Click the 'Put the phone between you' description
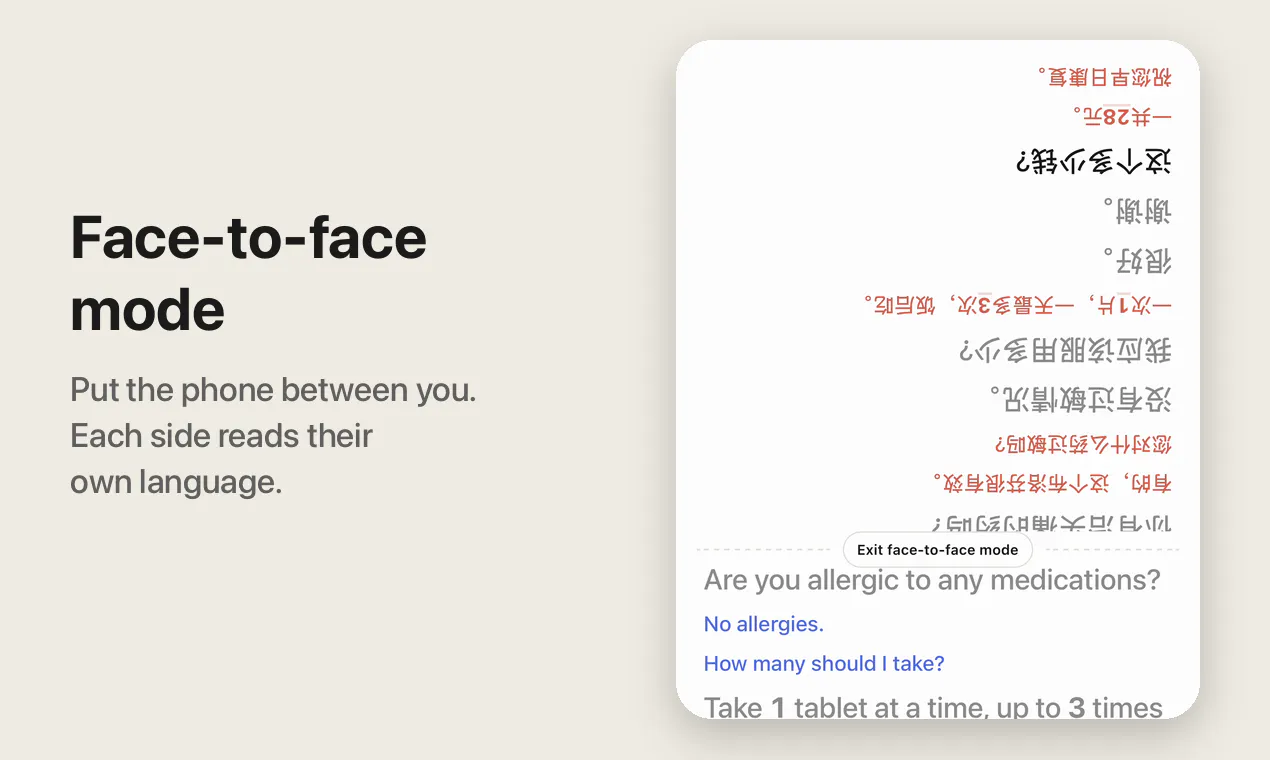 coord(273,435)
